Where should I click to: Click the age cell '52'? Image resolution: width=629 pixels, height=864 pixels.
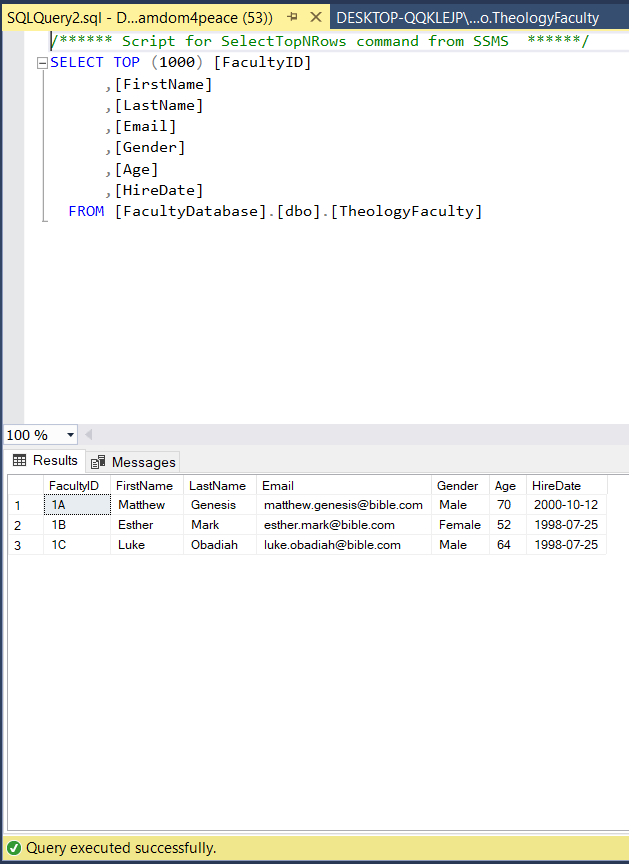point(508,525)
